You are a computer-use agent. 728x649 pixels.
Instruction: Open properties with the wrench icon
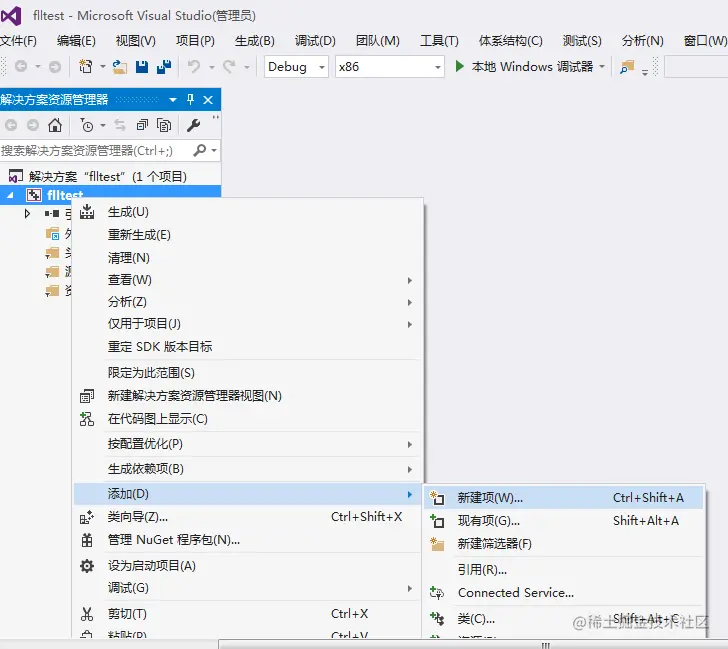pyautogui.click(x=194, y=125)
